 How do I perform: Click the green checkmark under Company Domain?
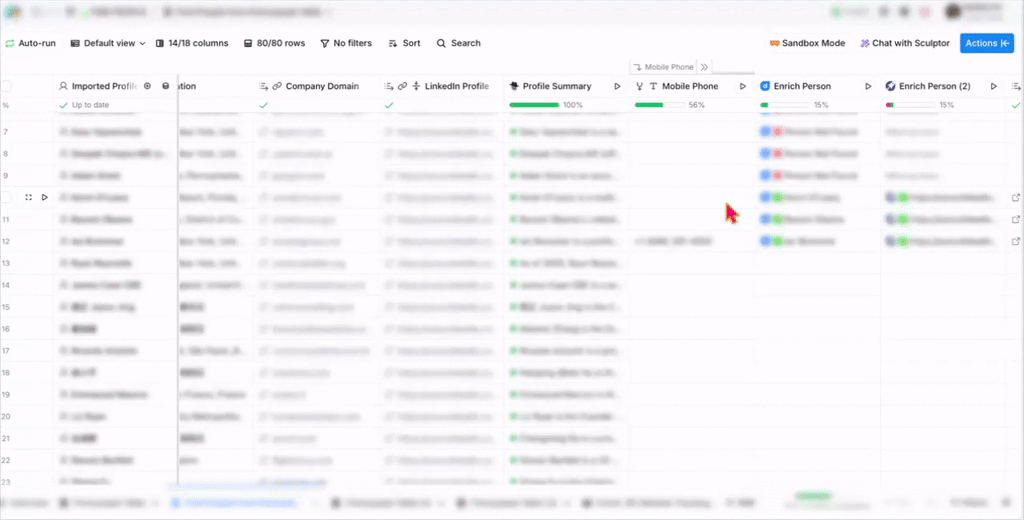tap(263, 105)
